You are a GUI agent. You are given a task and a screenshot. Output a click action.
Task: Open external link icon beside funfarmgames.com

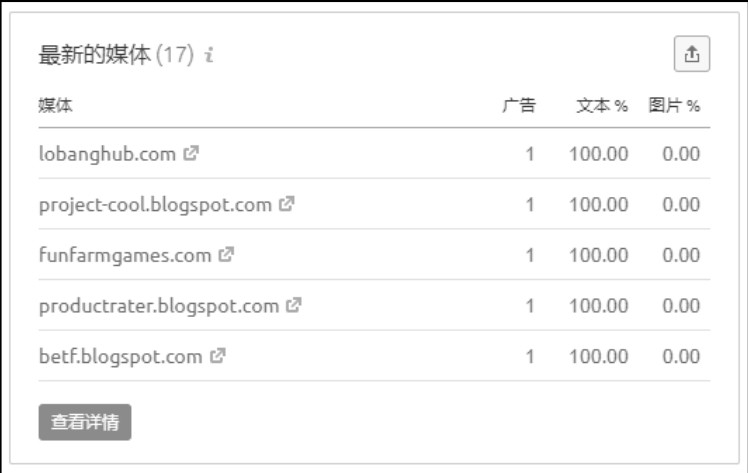coord(226,254)
